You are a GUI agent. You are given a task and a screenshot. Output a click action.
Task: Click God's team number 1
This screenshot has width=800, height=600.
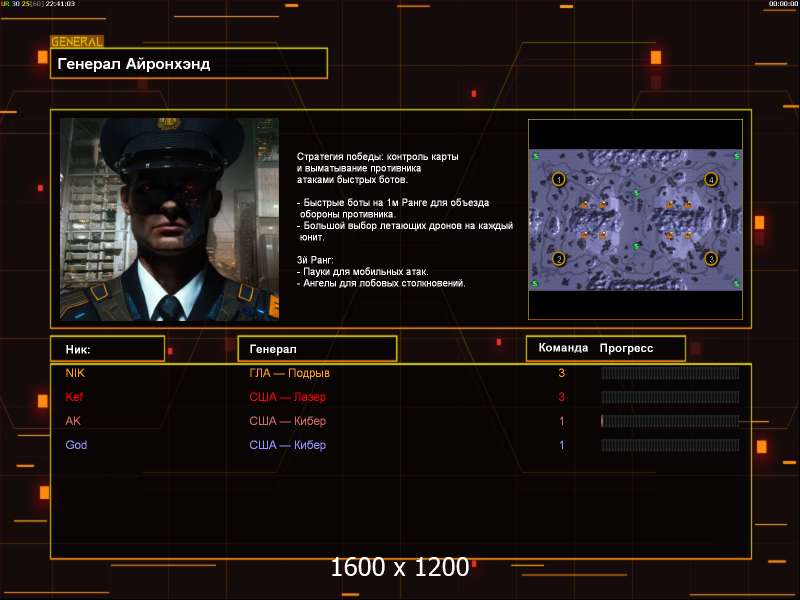coord(562,445)
